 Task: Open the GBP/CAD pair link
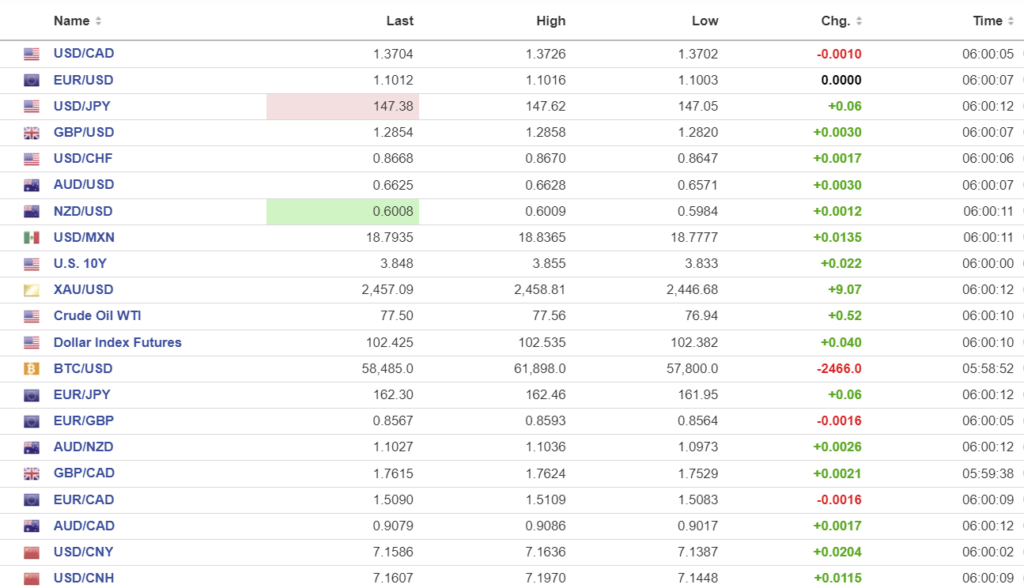click(84, 473)
